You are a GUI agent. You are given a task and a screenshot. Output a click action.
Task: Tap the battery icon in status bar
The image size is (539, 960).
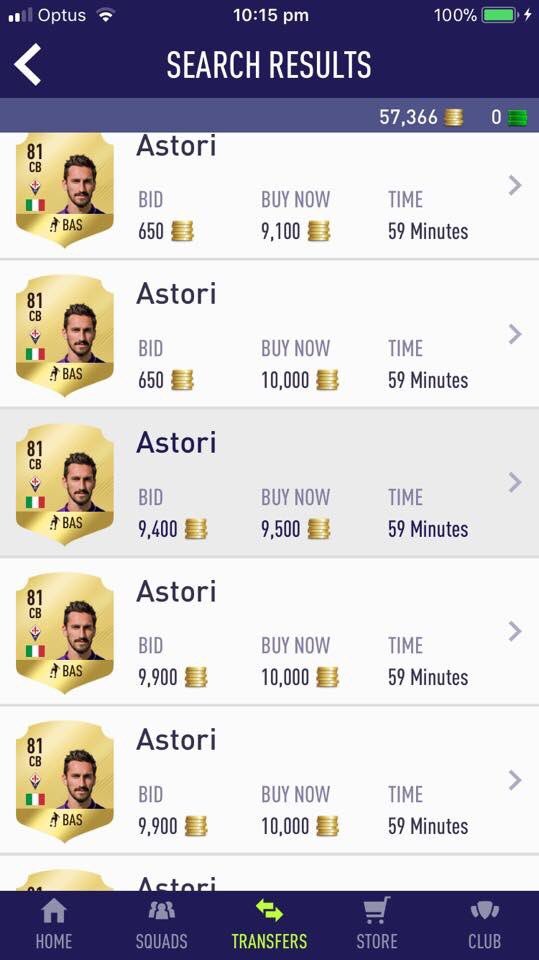(500, 15)
